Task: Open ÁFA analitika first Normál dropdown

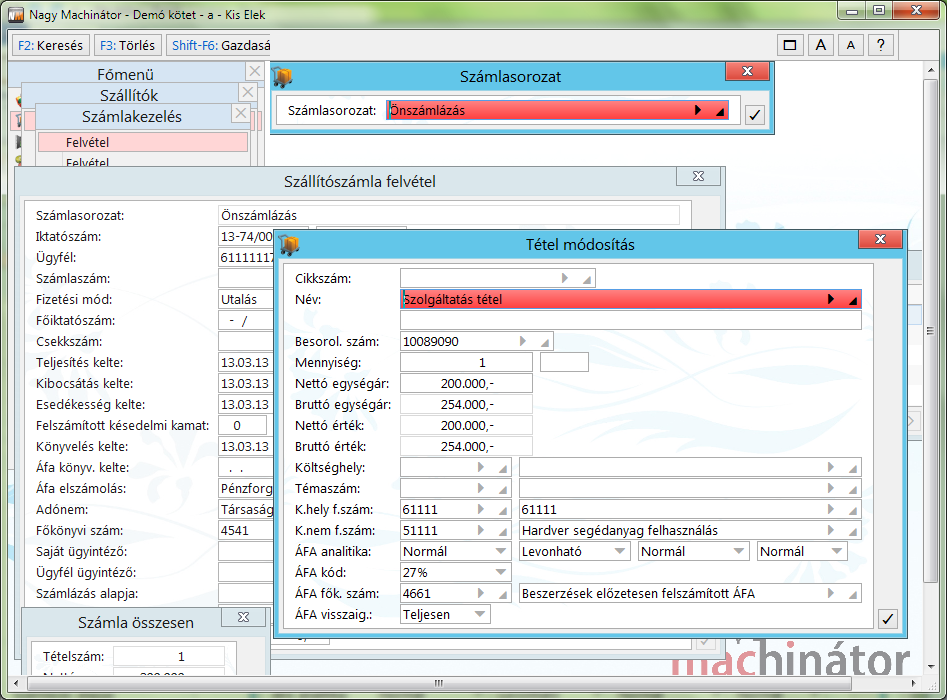Action: click(x=501, y=551)
